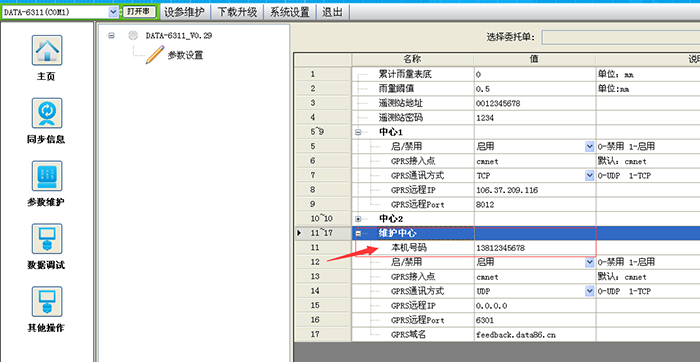Collapse the 中心1 group

[358, 133]
